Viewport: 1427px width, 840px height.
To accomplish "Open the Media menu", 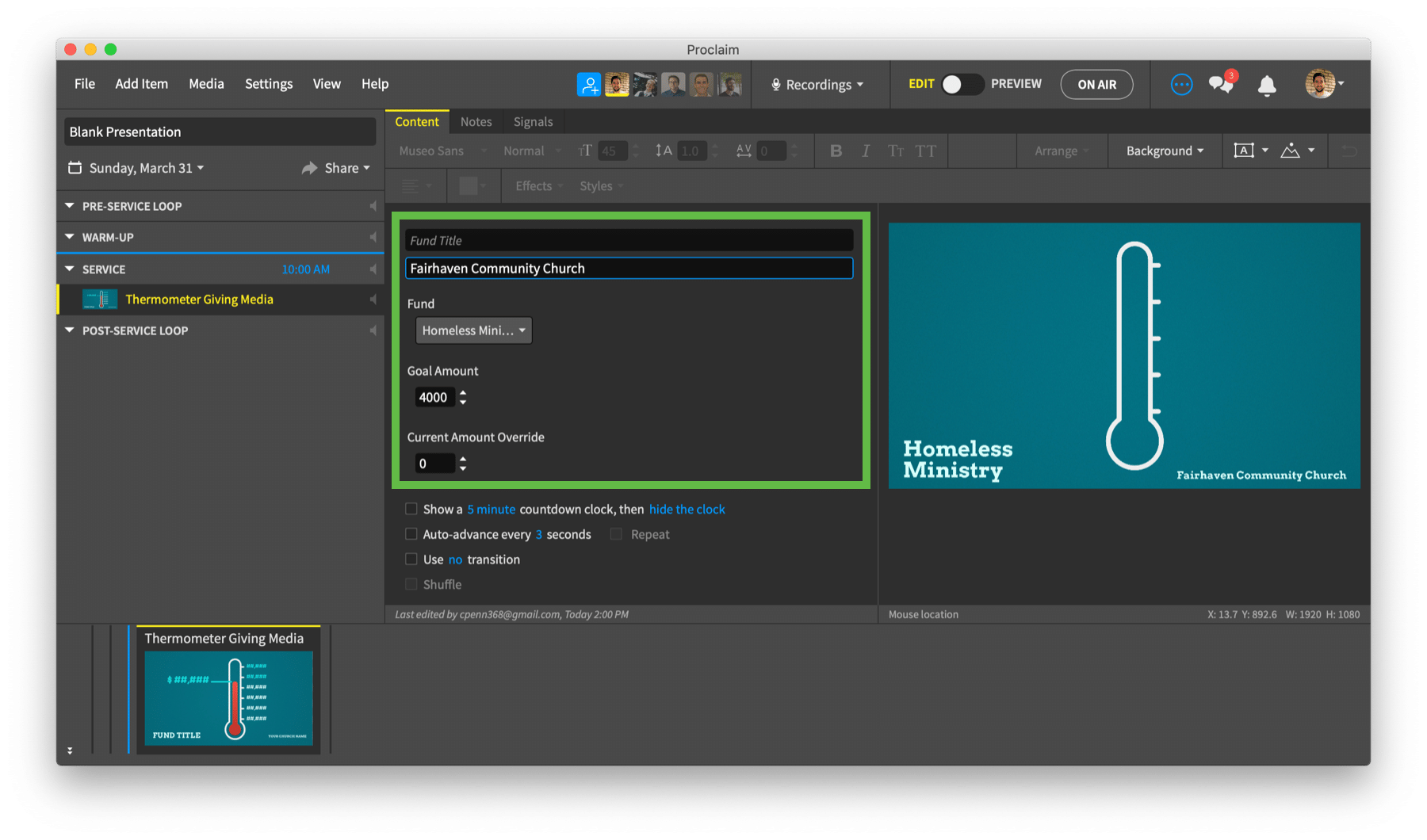I will pyautogui.click(x=206, y=84).
